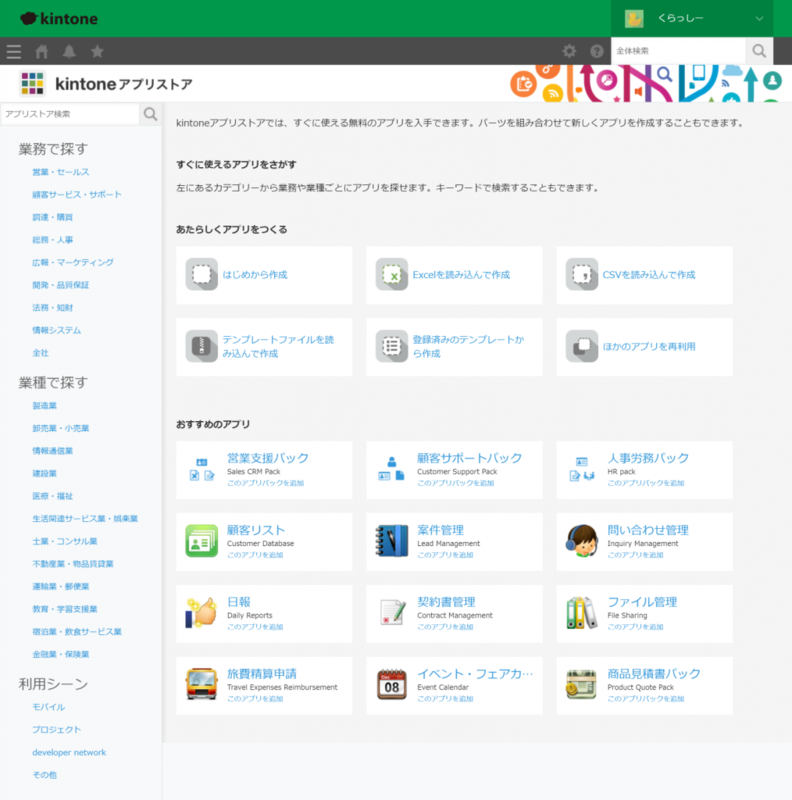Viewport: 792px width, 800px height.
Task: Click このアプリを追加 under 顧客リスト
Action: (255, 555)
